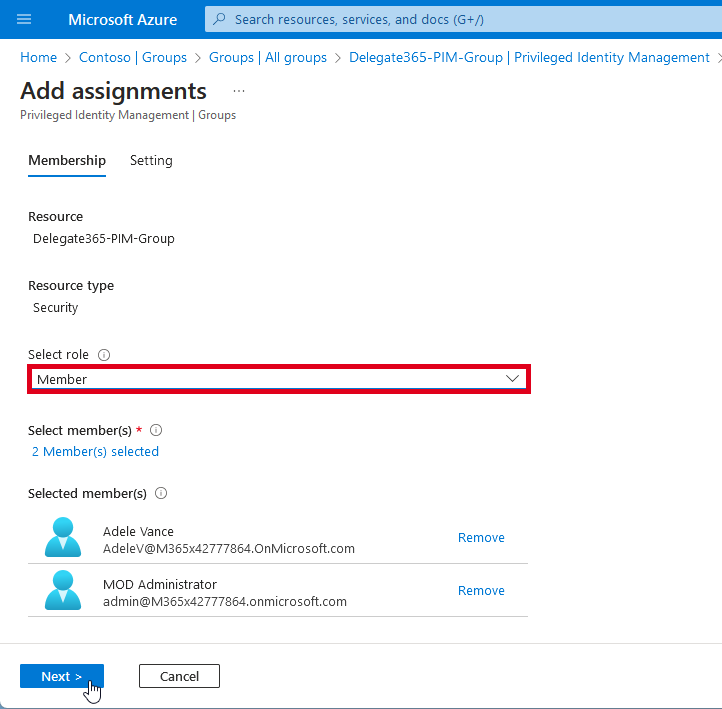Screen dimensions: 722x709
Task: Show info tooltip for Select role
Action: click(x=104, y=355)
